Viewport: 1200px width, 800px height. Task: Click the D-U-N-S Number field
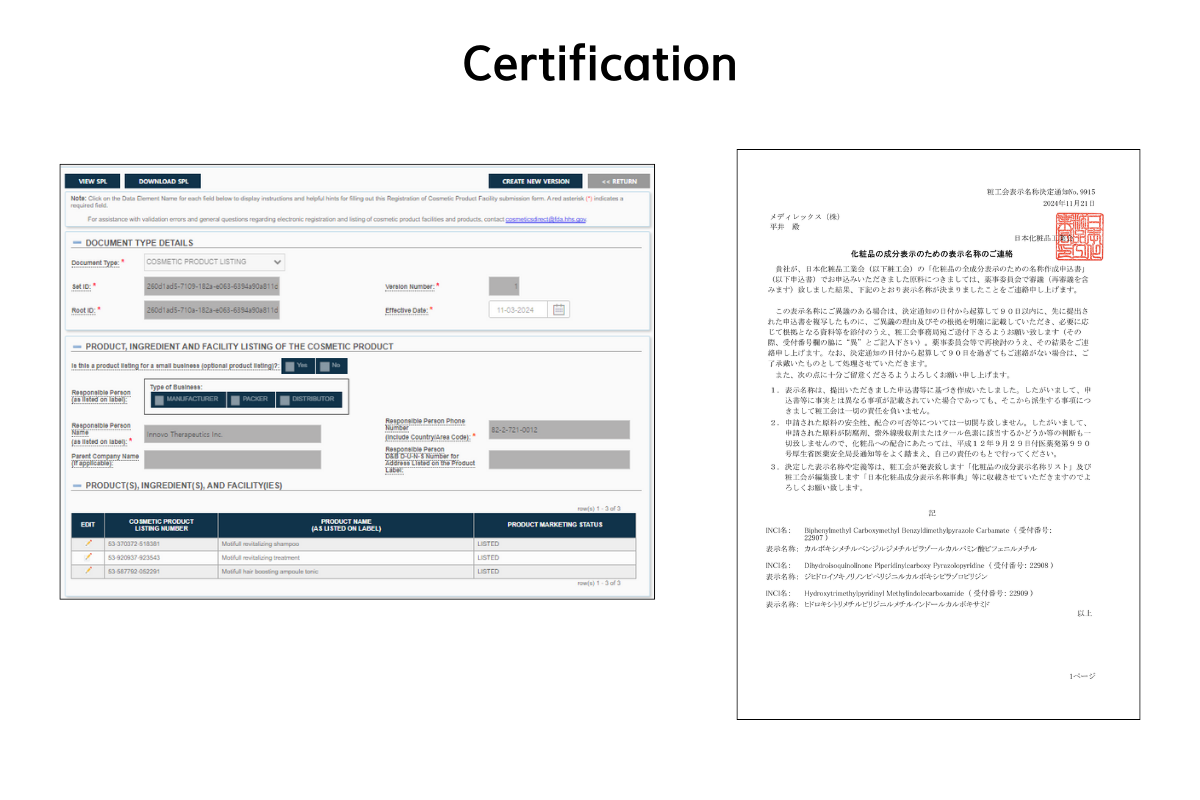(559, 459)
